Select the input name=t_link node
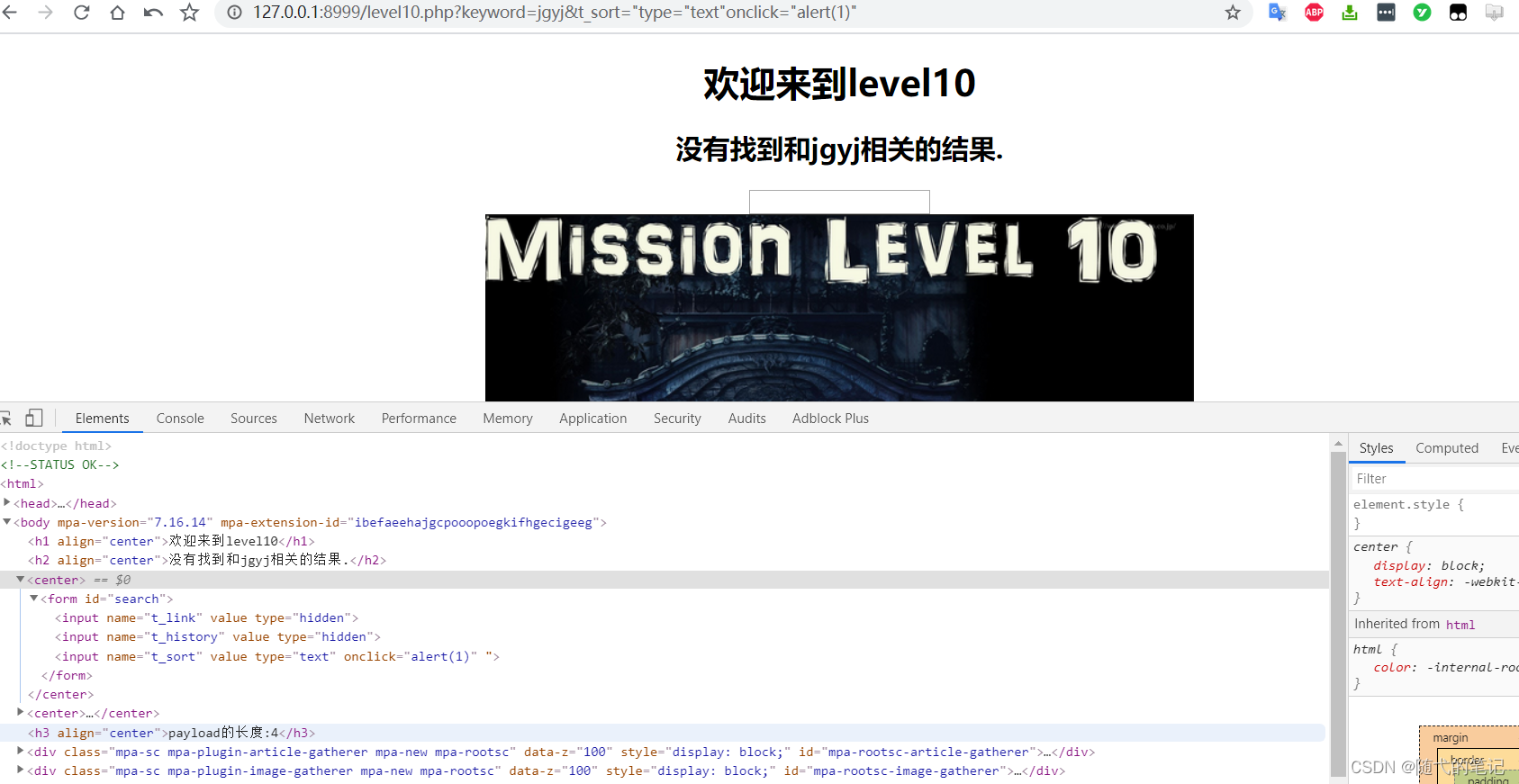 207,617
